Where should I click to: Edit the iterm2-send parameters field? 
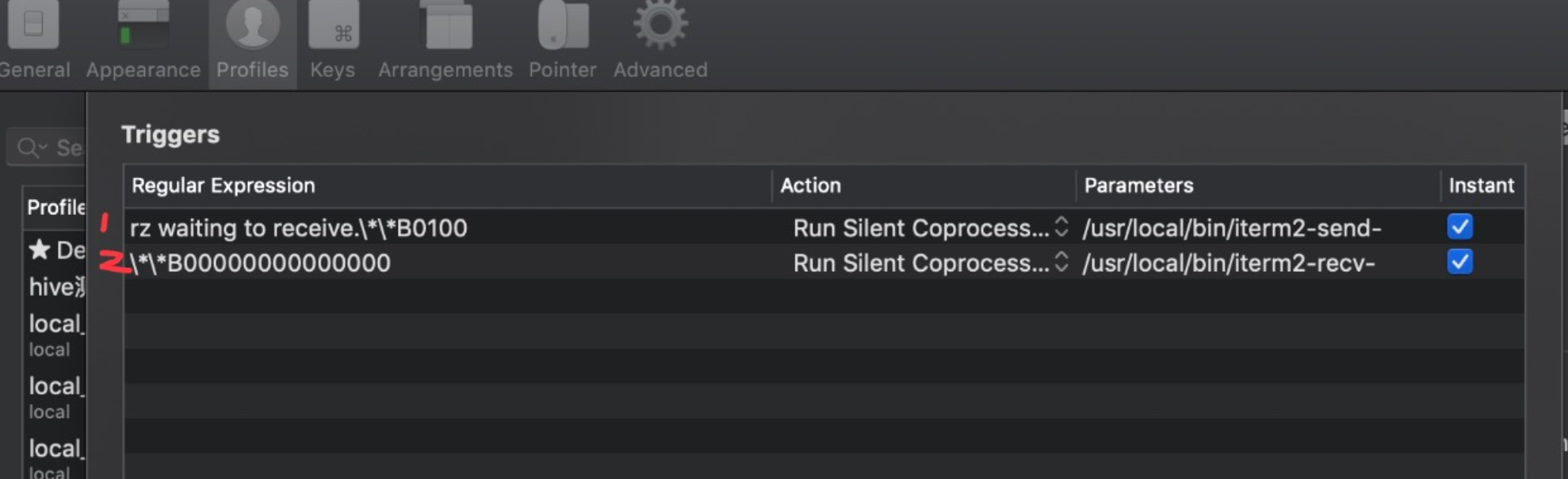click(x=1231, y=228)
